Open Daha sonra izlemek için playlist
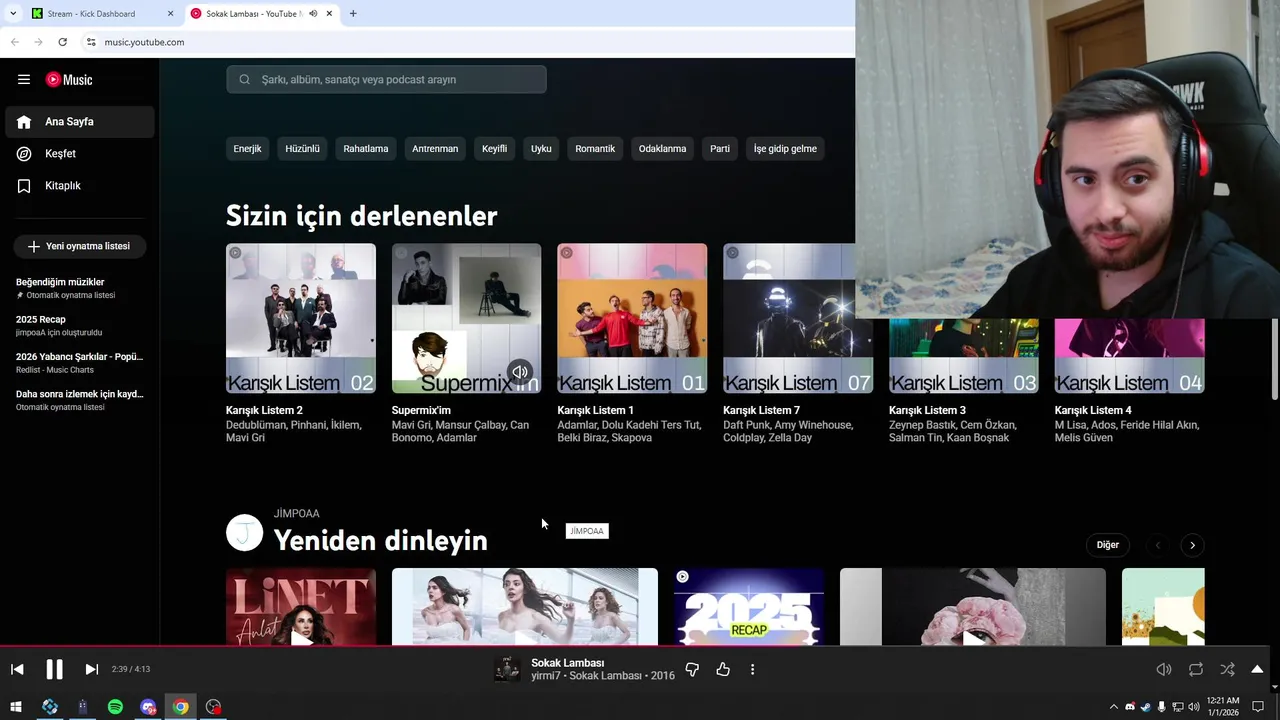The height and width of the screenshot is (720, 1280). click(x=79, y=400)
